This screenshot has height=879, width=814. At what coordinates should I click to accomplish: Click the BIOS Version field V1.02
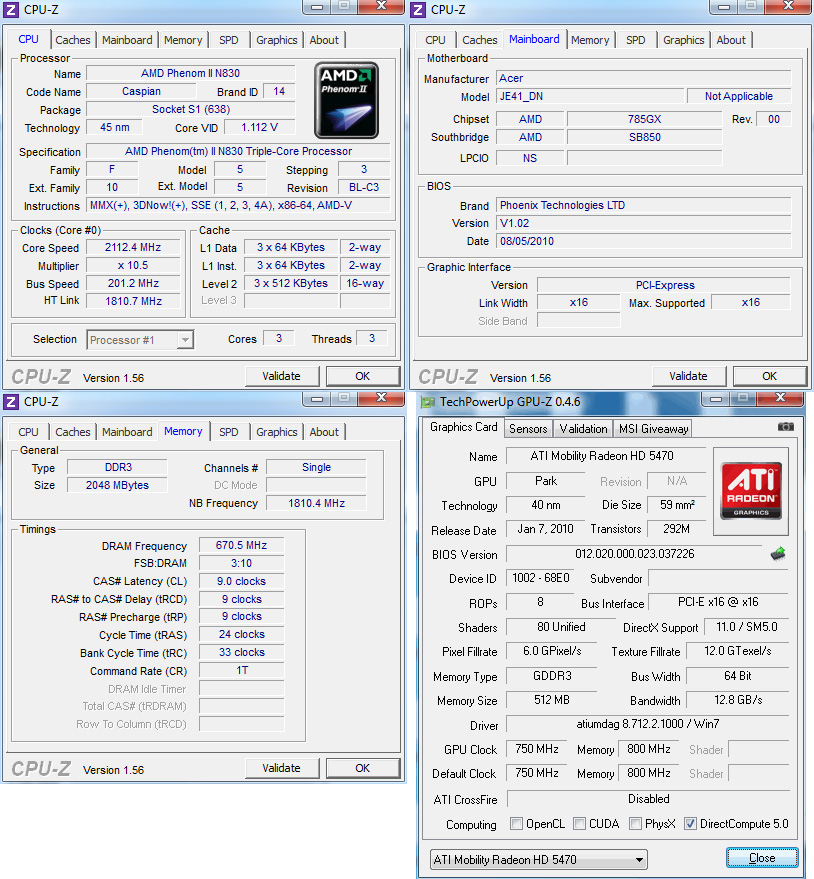644,223
